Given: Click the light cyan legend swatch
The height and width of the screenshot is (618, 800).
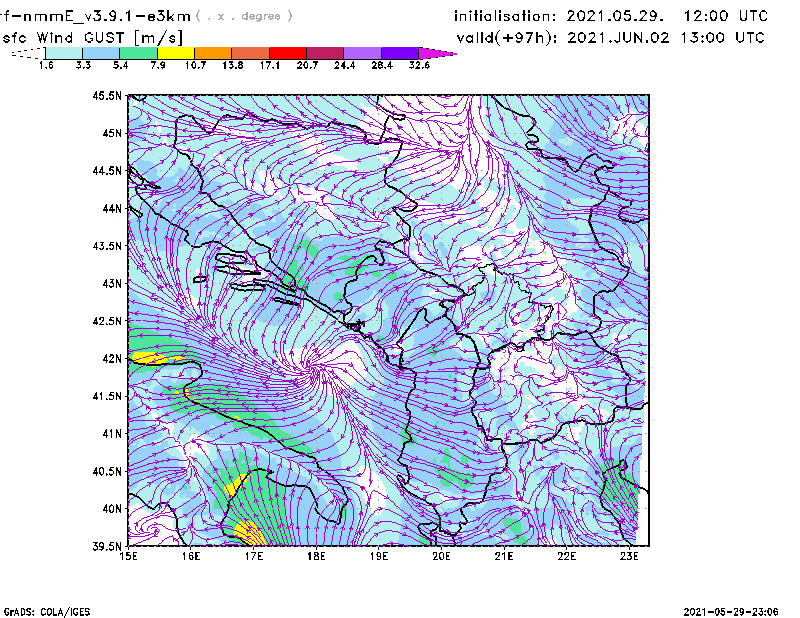Looking at the screenshot, I should (x=64, y=53).
